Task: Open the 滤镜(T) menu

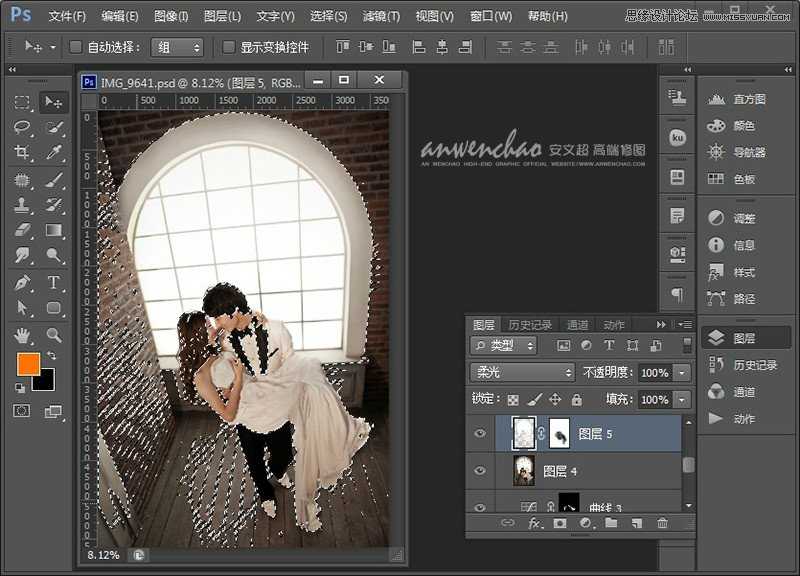Action: click(x=380, y=16)
